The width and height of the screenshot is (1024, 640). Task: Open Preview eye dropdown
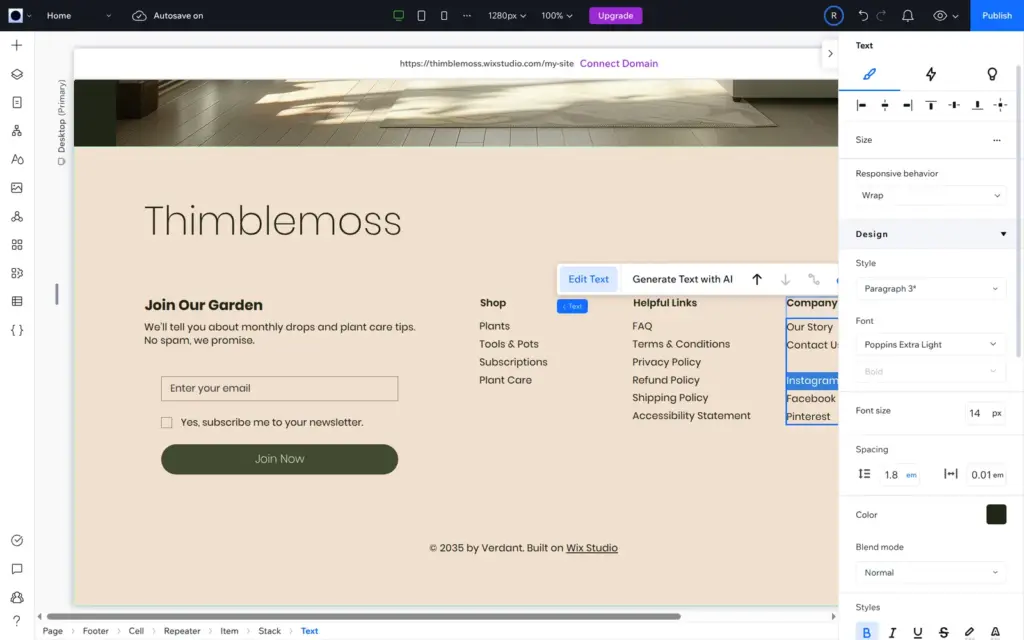pos(945,16)
